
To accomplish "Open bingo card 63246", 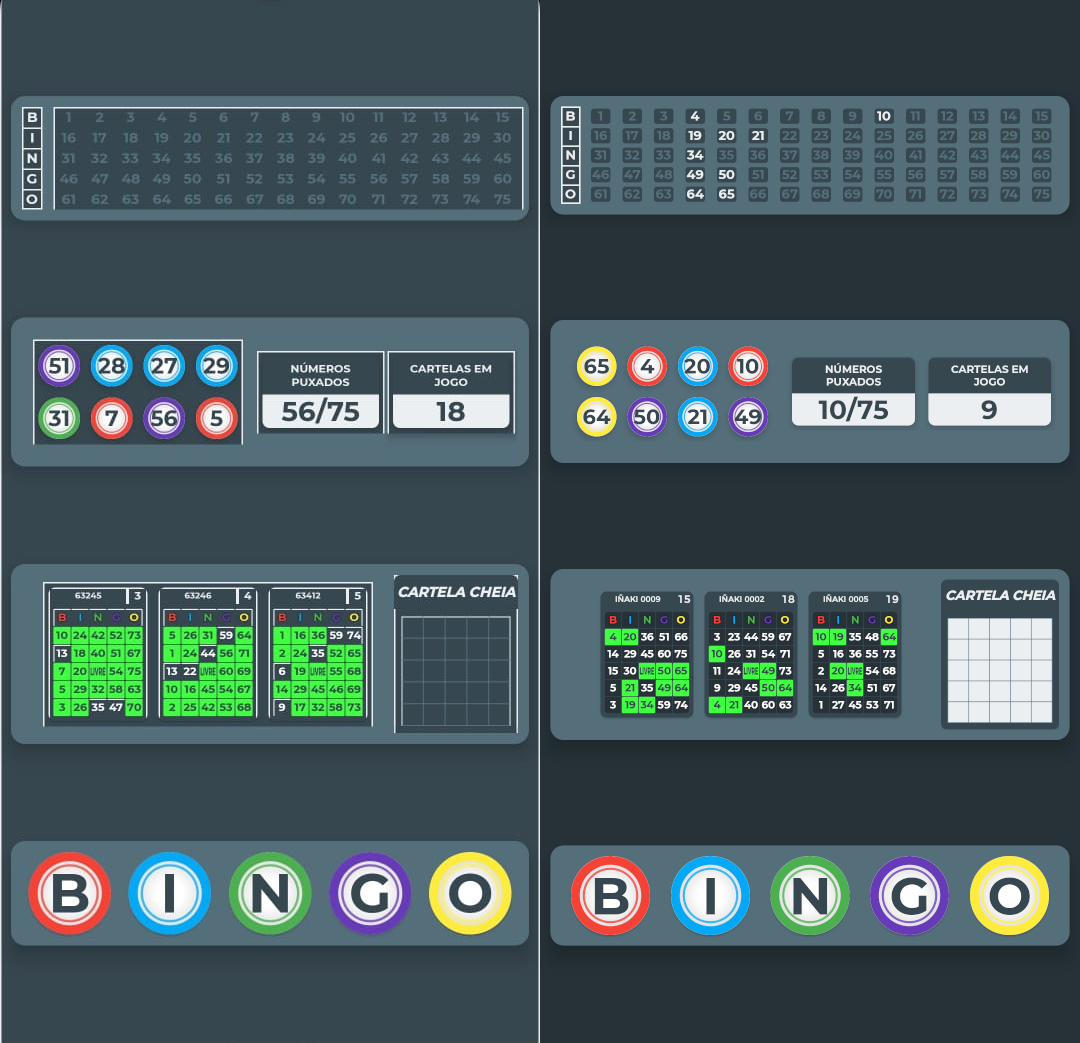I will (207, 653).
